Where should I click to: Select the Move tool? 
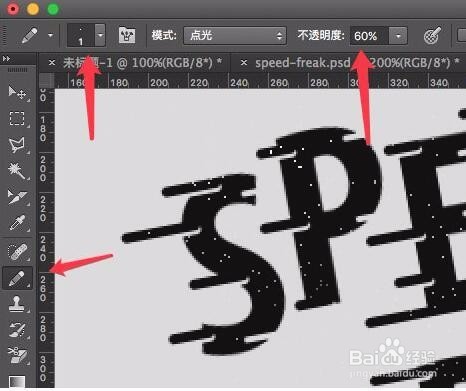(x=17, y=93)
